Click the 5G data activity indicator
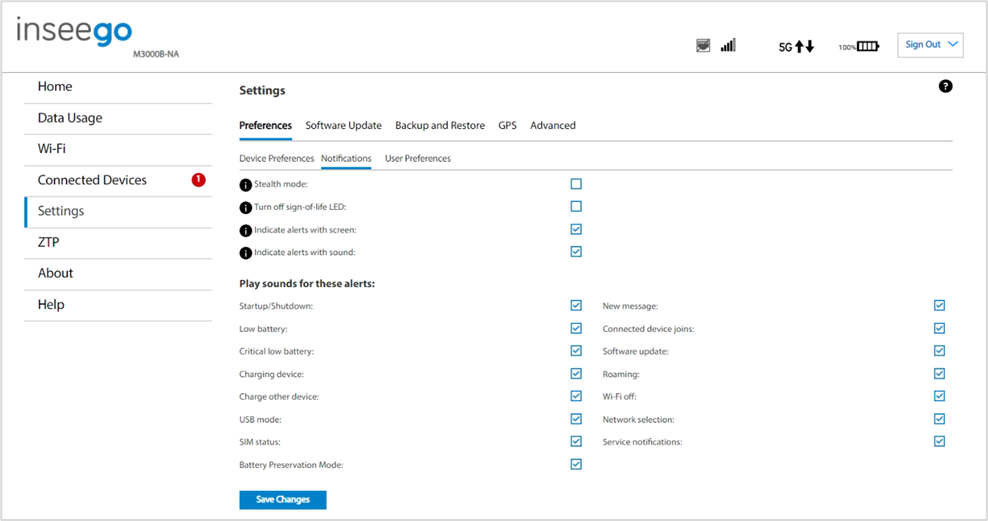 point(796,47)
